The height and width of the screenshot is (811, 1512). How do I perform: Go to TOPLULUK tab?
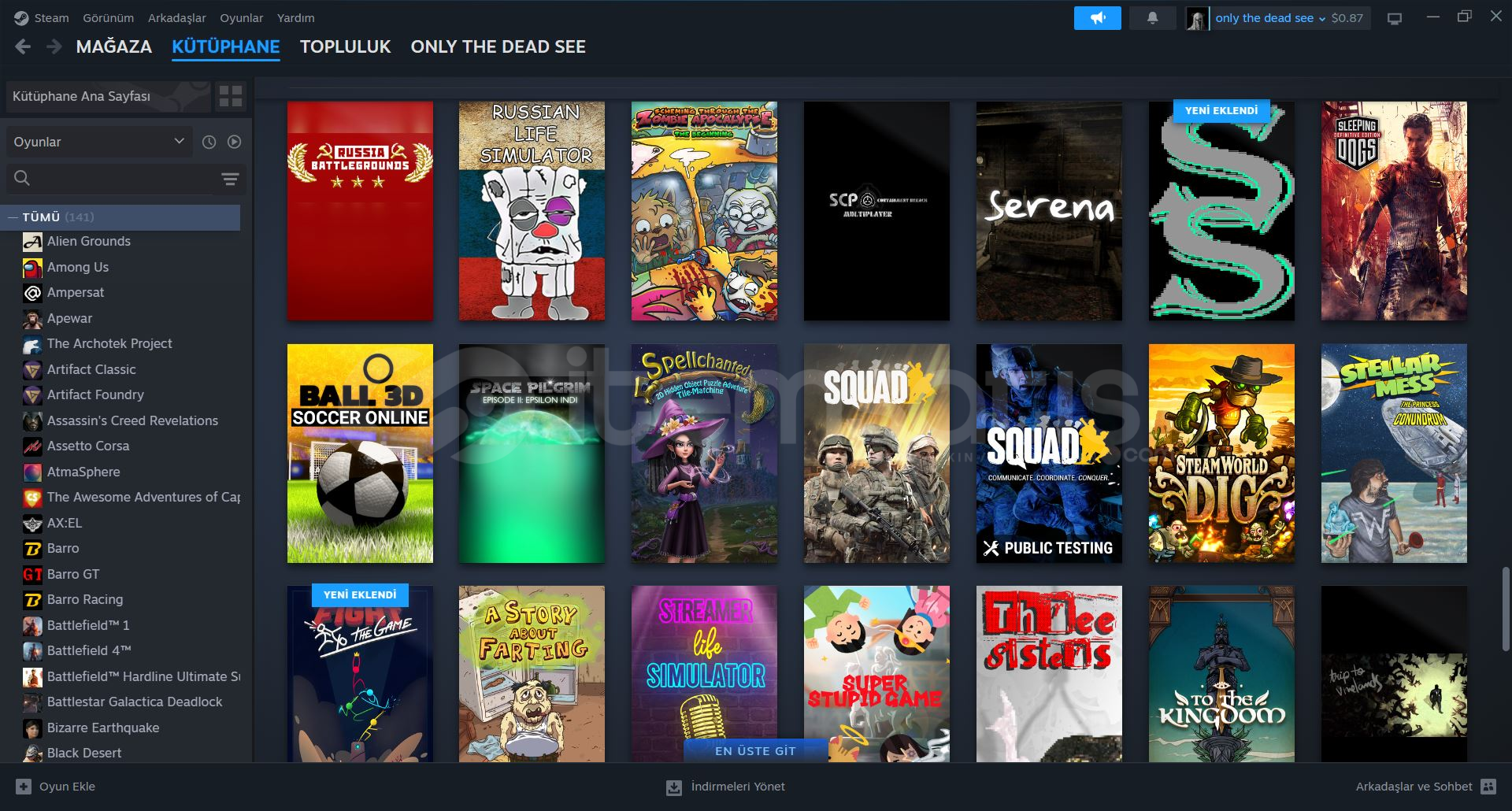point(345,46)
